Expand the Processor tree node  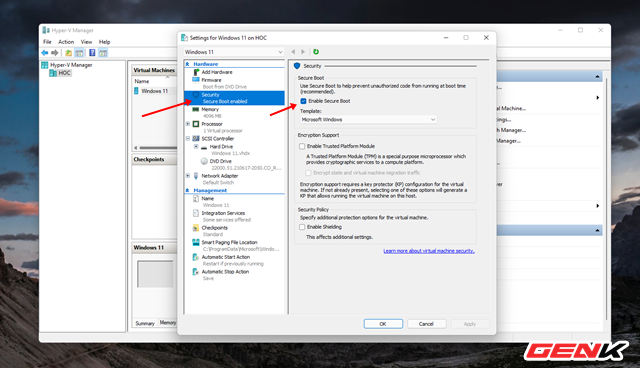188,124
